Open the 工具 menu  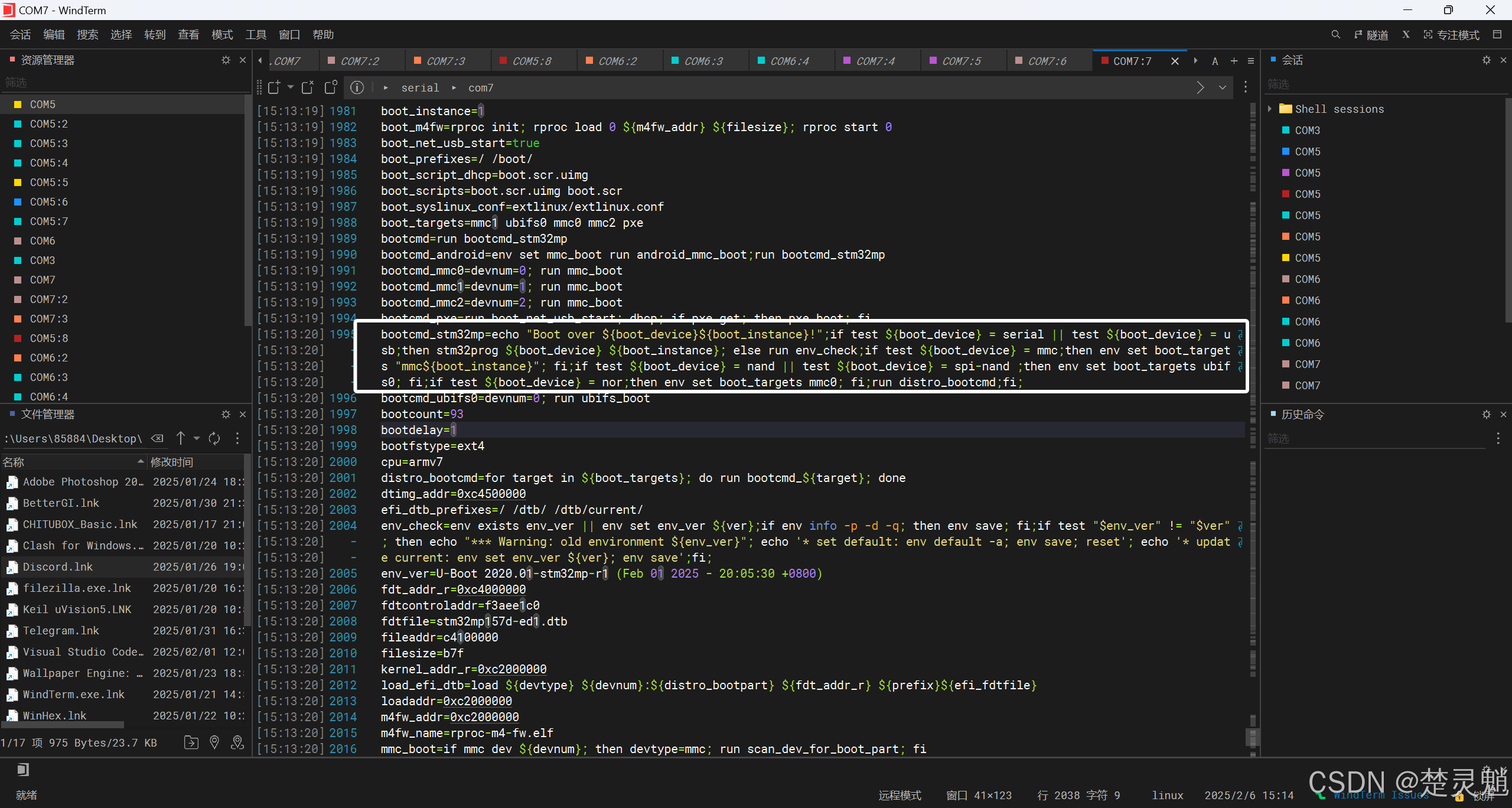(x=256, y=35)
